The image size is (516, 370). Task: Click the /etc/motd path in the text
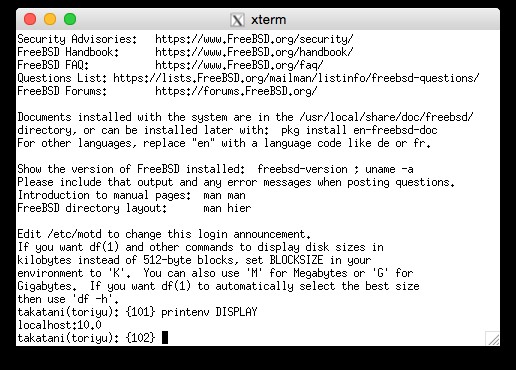[74, 234]
